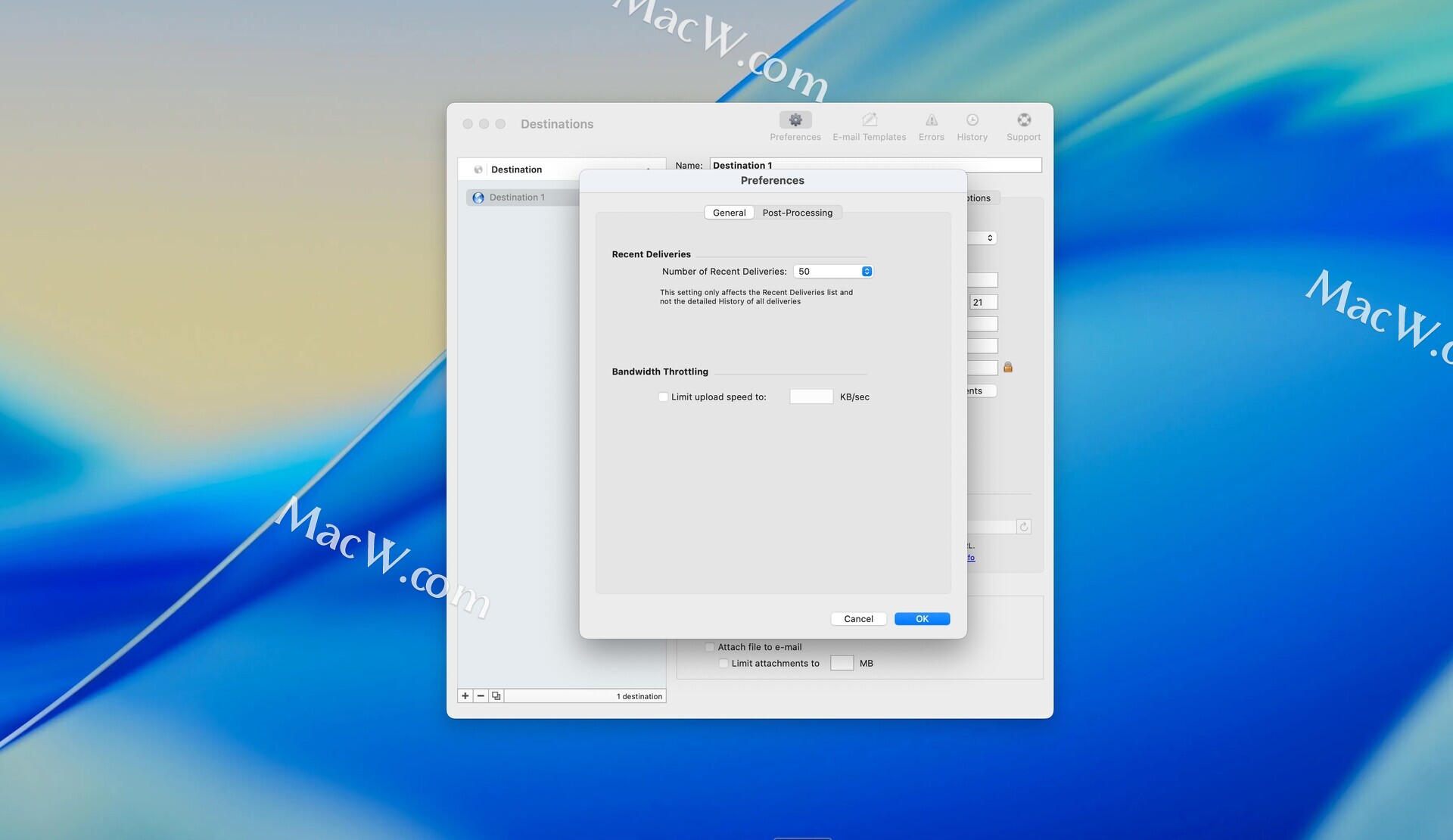1453x840 pixels.
Task: Click the KB/sec upload speed field
Action: click(x=811, y=397)
